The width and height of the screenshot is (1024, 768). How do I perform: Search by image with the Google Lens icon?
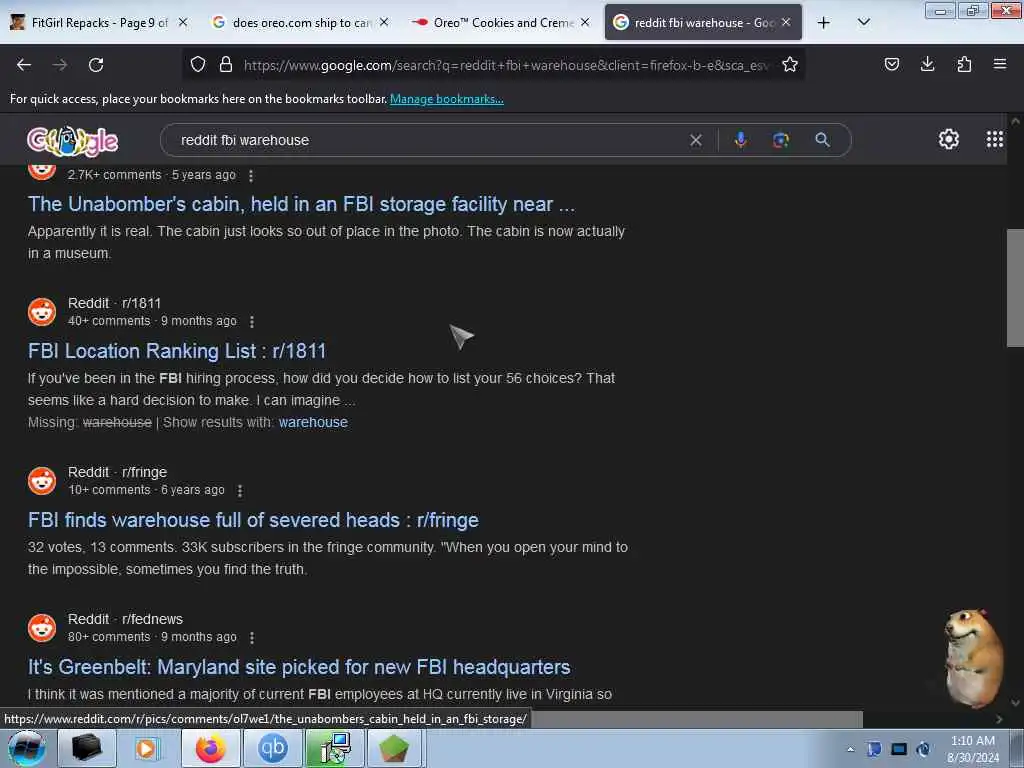pos(780,140)
